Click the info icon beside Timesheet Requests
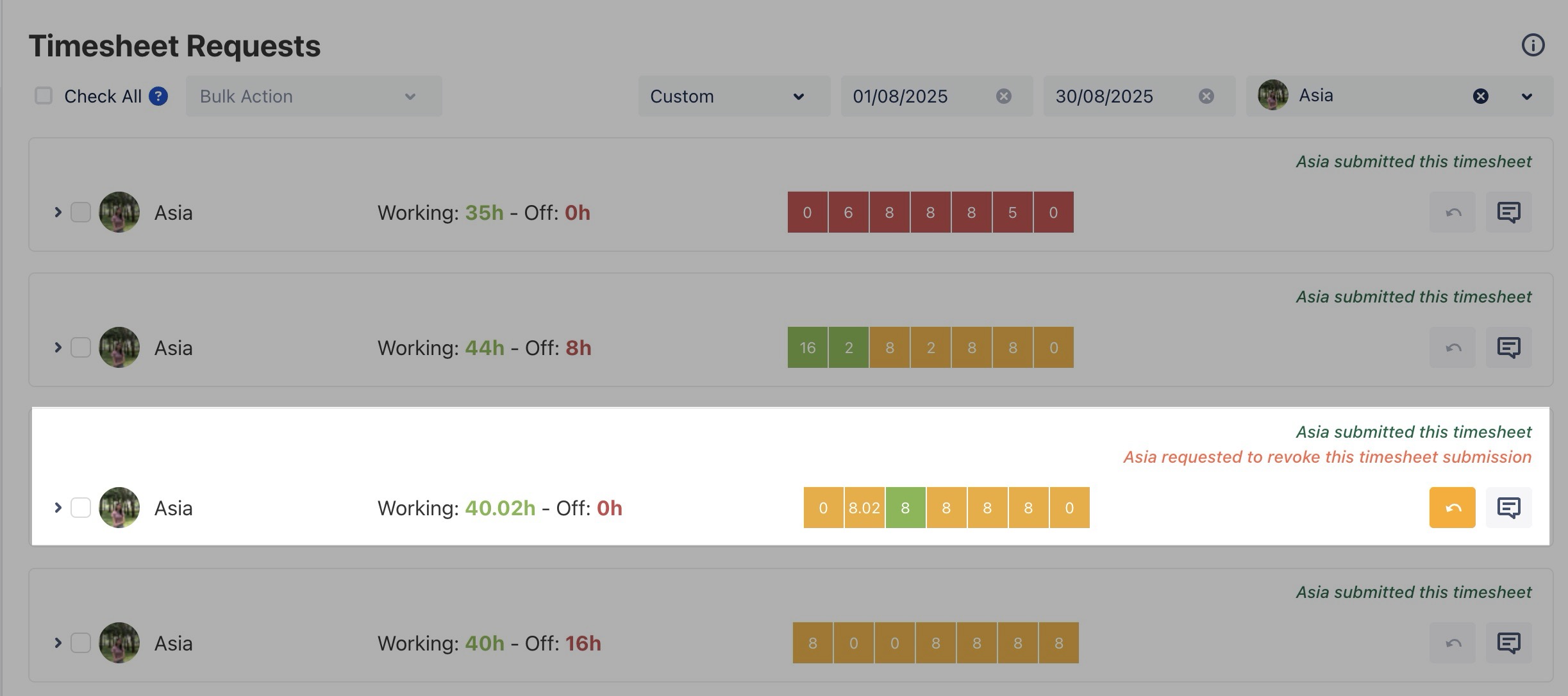1568x696 pixels. (1533, 45)
